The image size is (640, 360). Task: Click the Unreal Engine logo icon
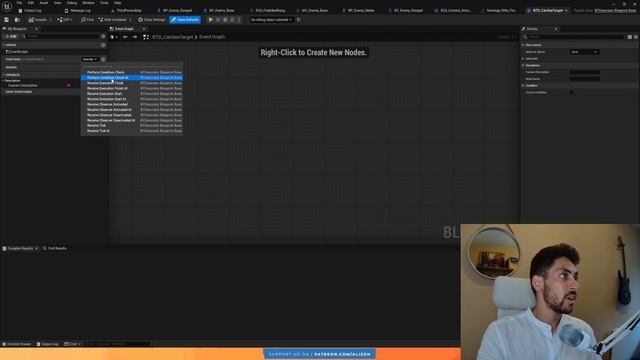(7, 7)
